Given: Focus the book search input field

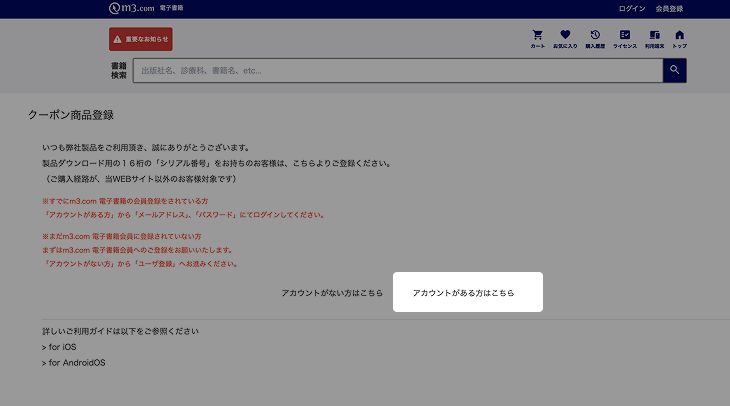Looking at the screenshot, I should point(398,71).
